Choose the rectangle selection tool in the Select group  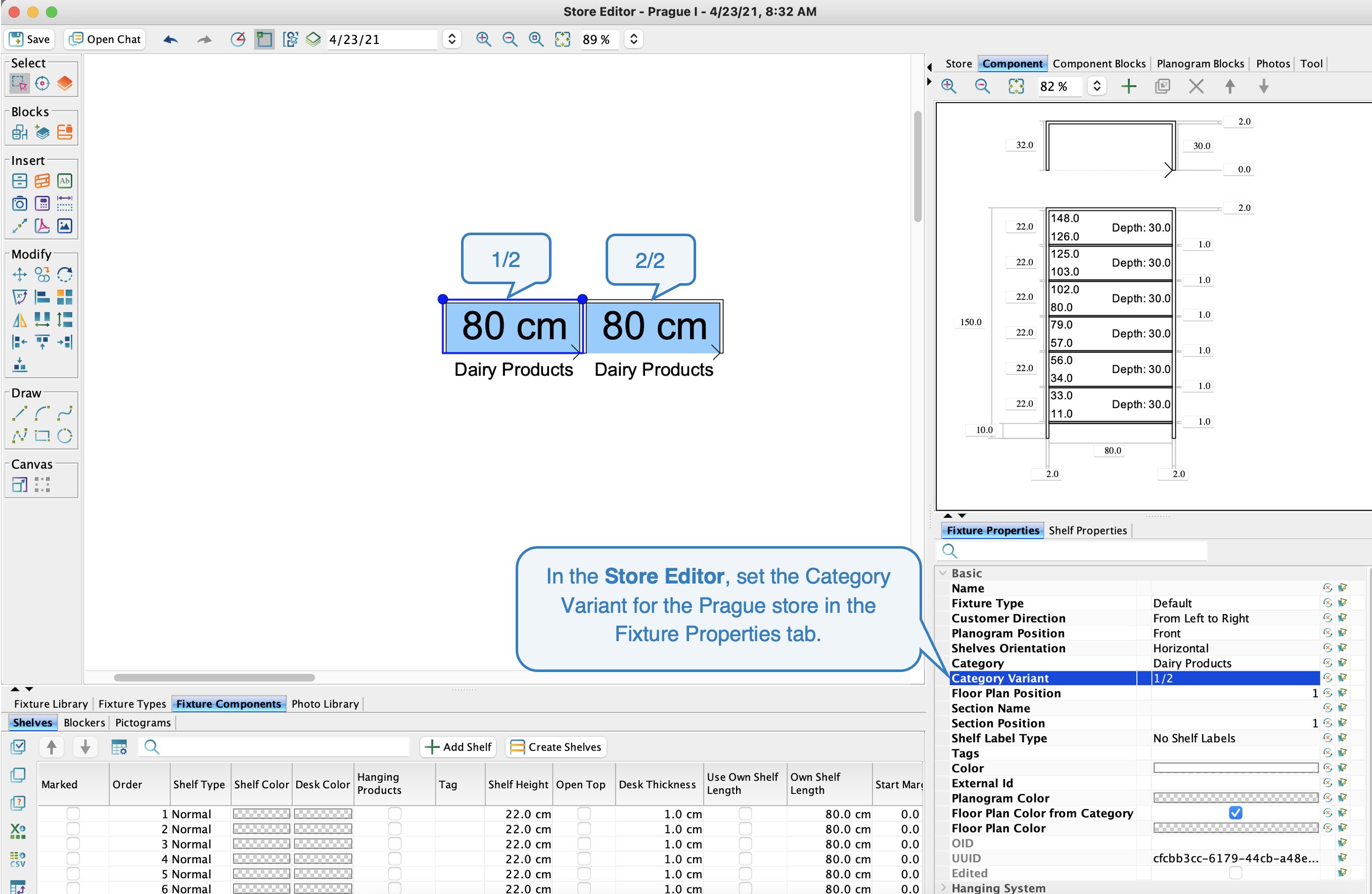click(x=20, y=83)
